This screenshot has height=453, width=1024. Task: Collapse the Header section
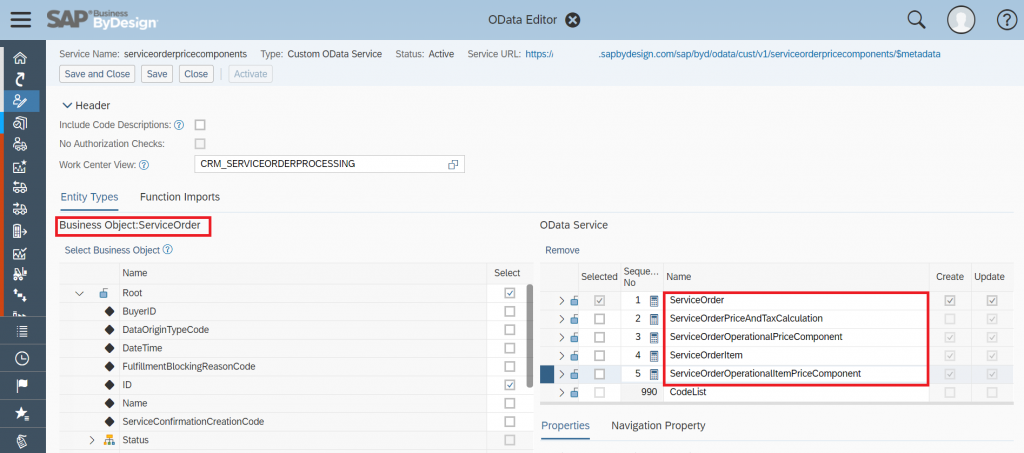coord(67,105)
